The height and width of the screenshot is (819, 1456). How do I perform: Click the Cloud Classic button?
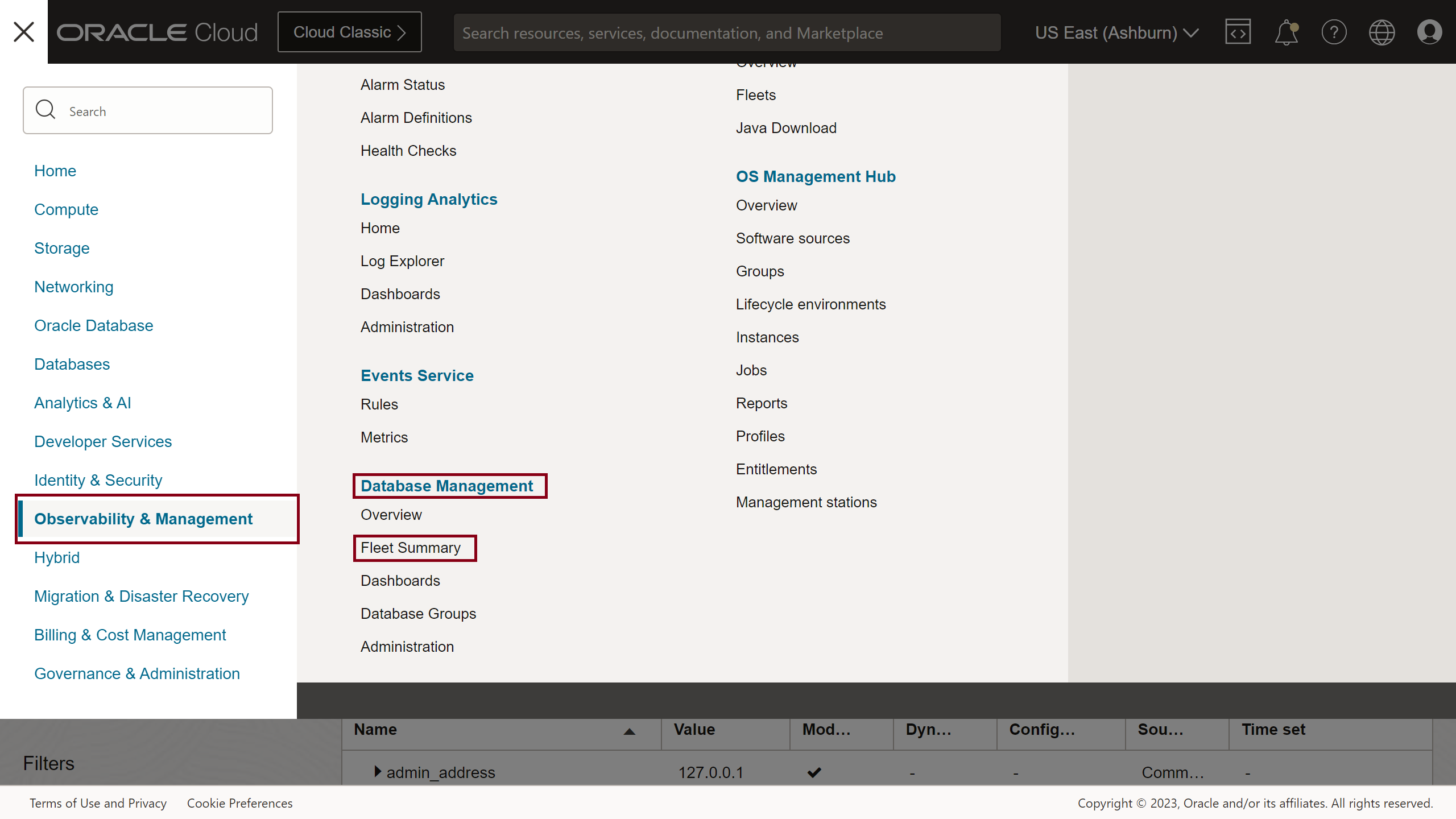[x=349, y=32]
